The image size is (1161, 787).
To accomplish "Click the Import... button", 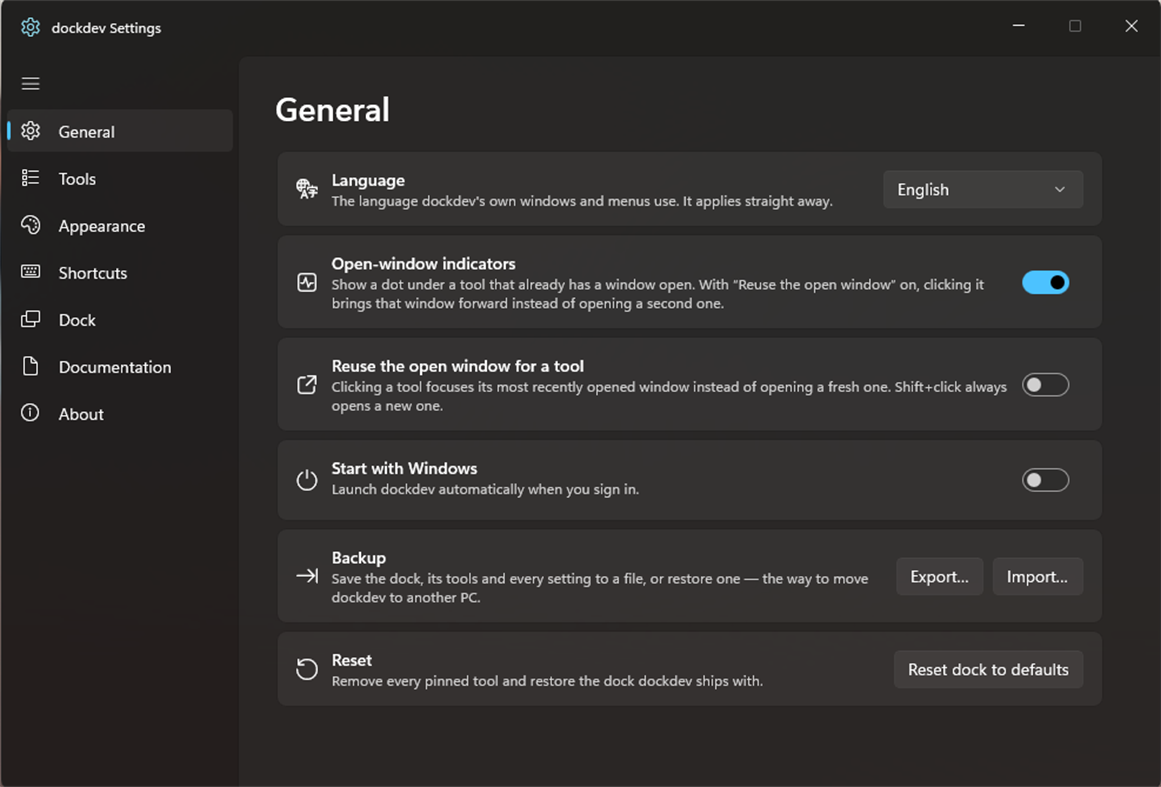I will point(1037,576).
